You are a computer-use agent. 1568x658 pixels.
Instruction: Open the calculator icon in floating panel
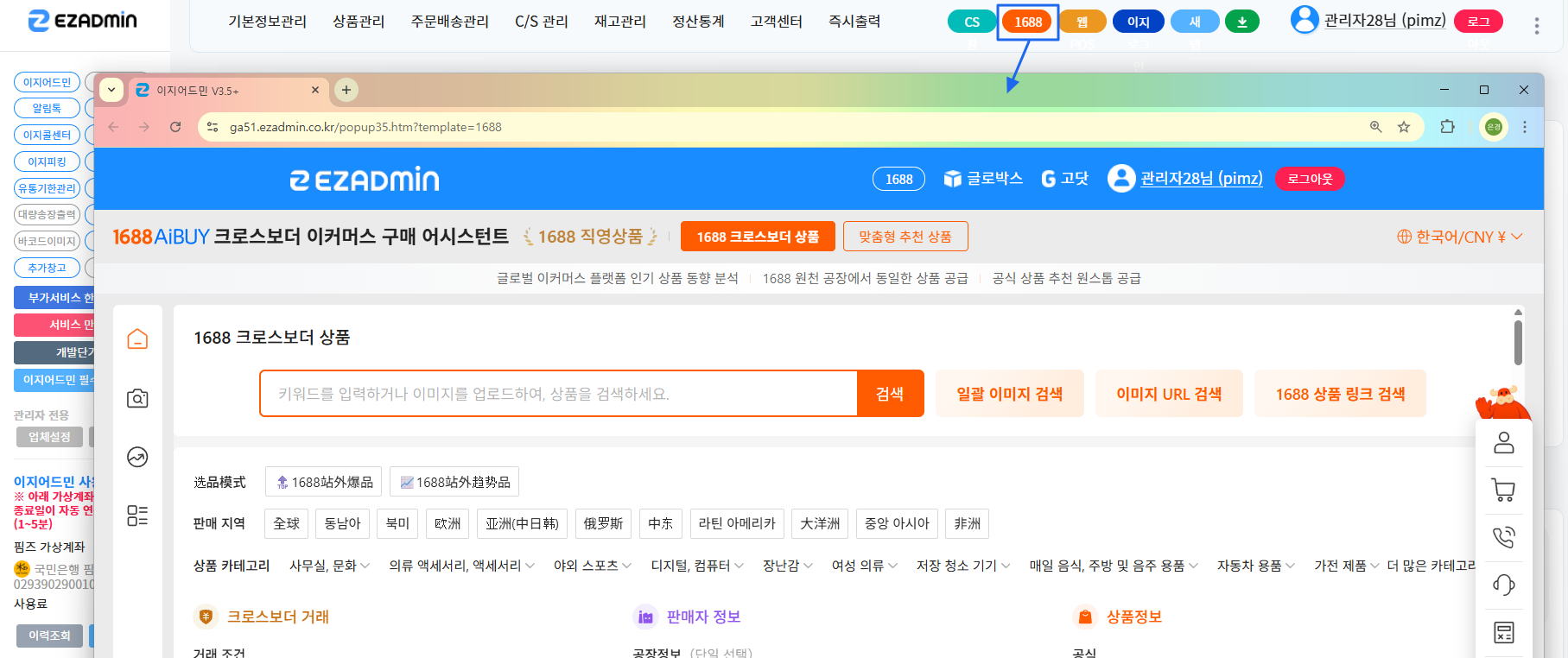tap(1503, 632)
